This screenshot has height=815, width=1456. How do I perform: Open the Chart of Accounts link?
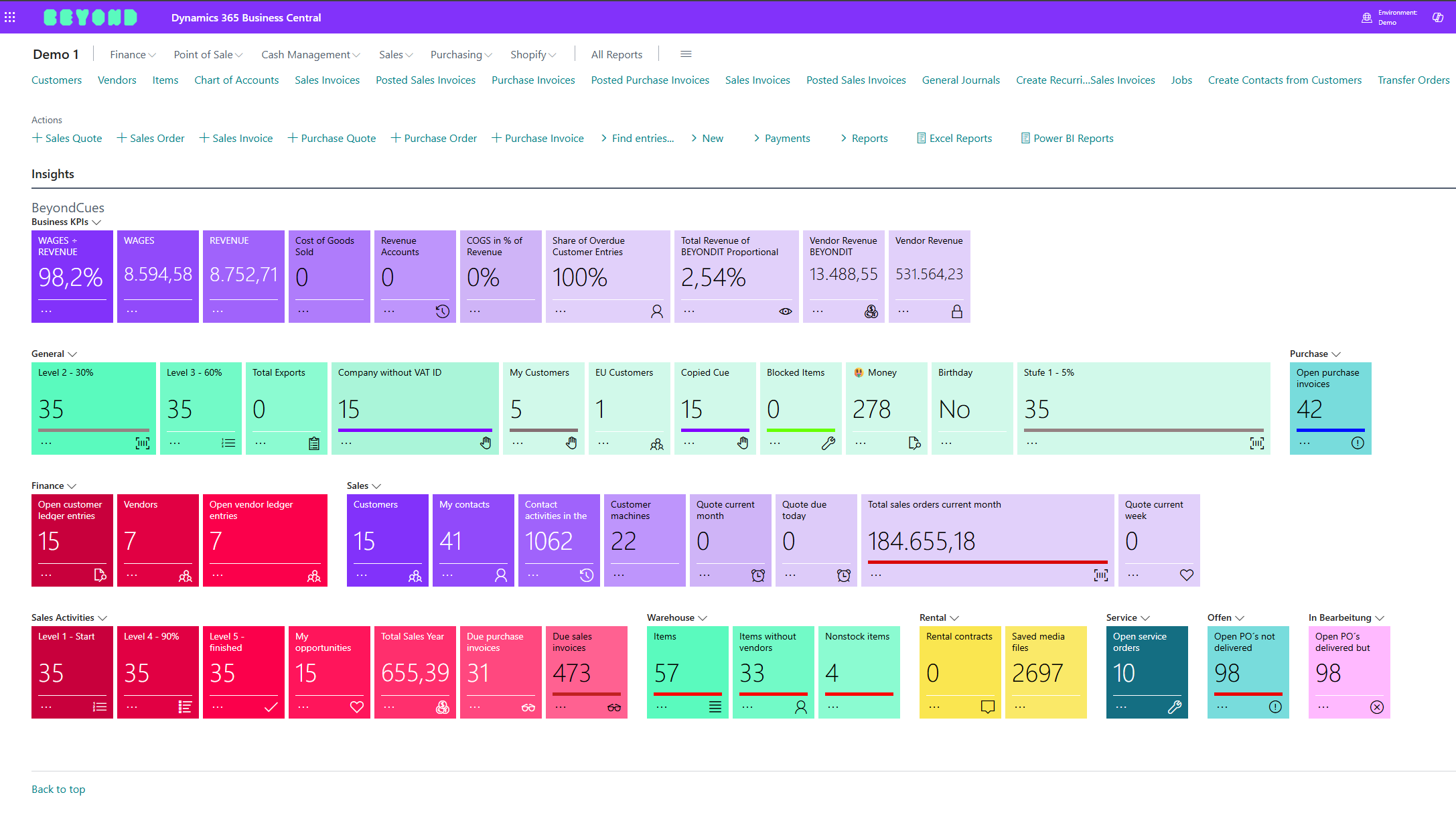click(x=236, y=80)
